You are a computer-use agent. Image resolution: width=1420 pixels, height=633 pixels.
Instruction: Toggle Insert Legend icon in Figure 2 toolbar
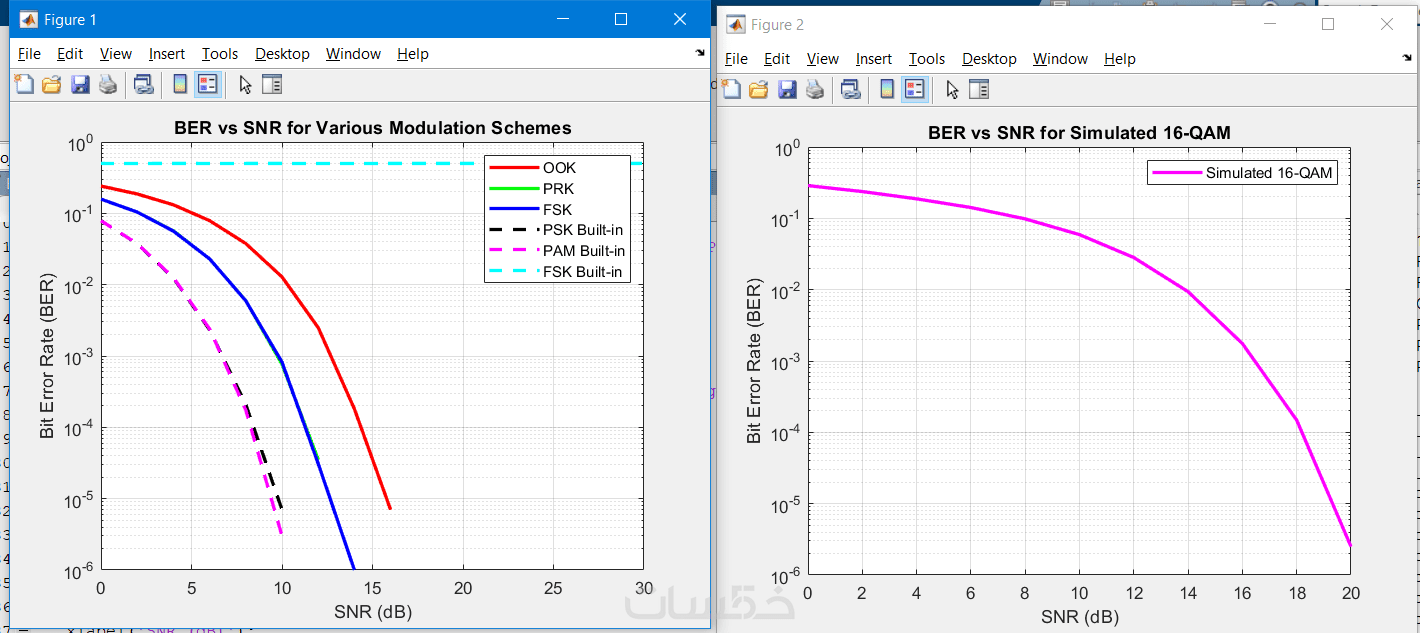(914, 90)
